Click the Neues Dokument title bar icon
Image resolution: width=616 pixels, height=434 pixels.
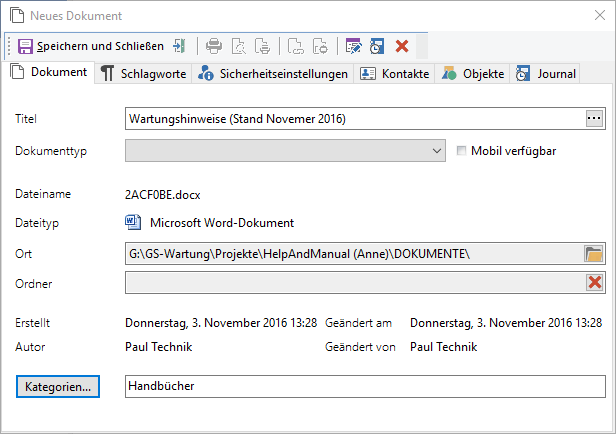tap(17, 16)
